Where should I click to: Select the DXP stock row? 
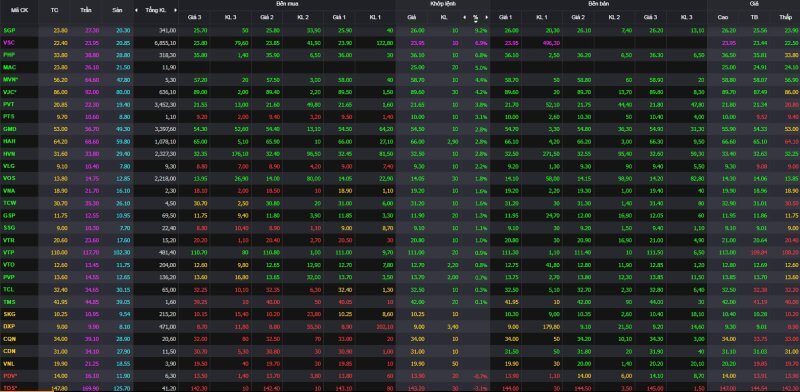(x=400, y=326)
